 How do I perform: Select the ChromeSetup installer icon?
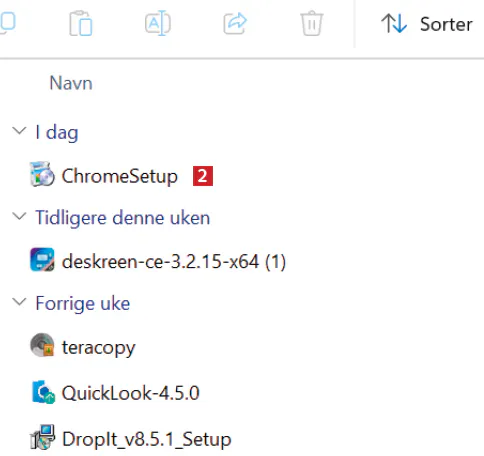click(42, 174)
